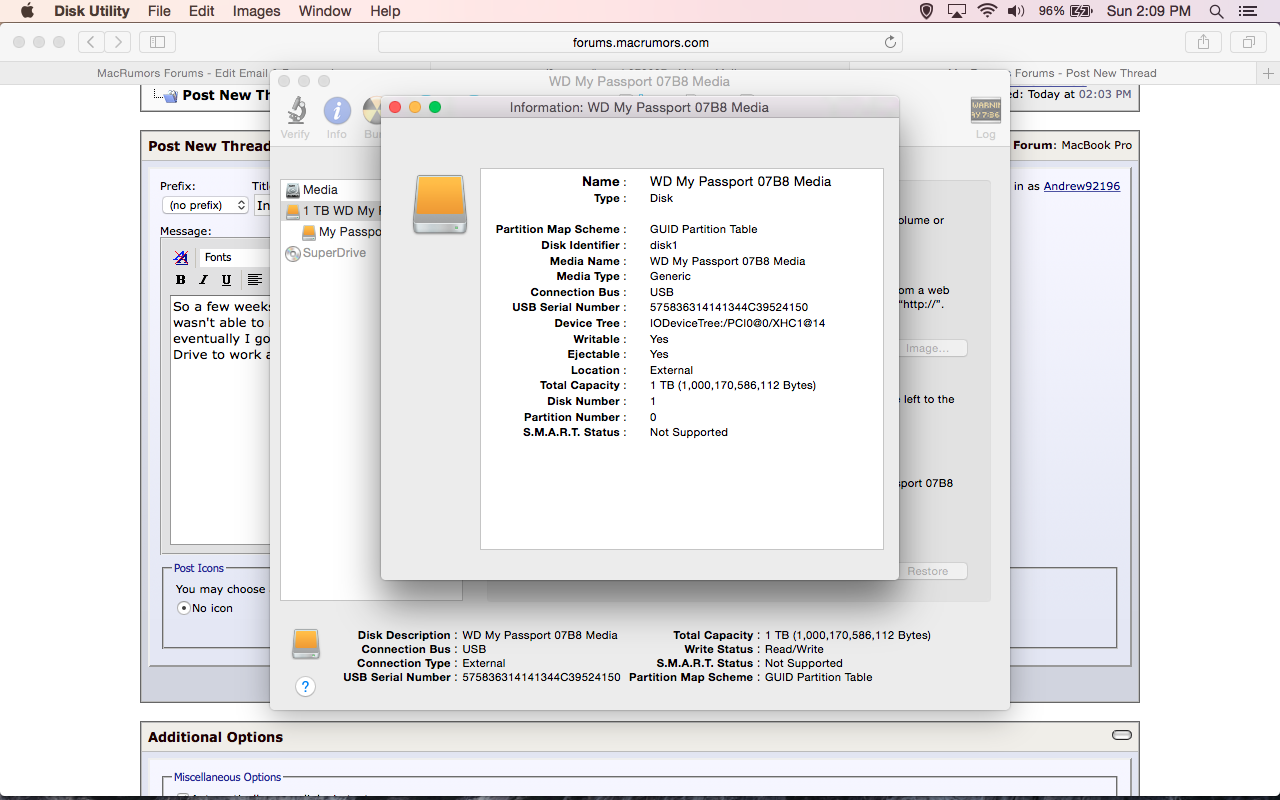Collapse the Additional Options section
Screen dimensions: 1280x800
tap(1122, 735)
